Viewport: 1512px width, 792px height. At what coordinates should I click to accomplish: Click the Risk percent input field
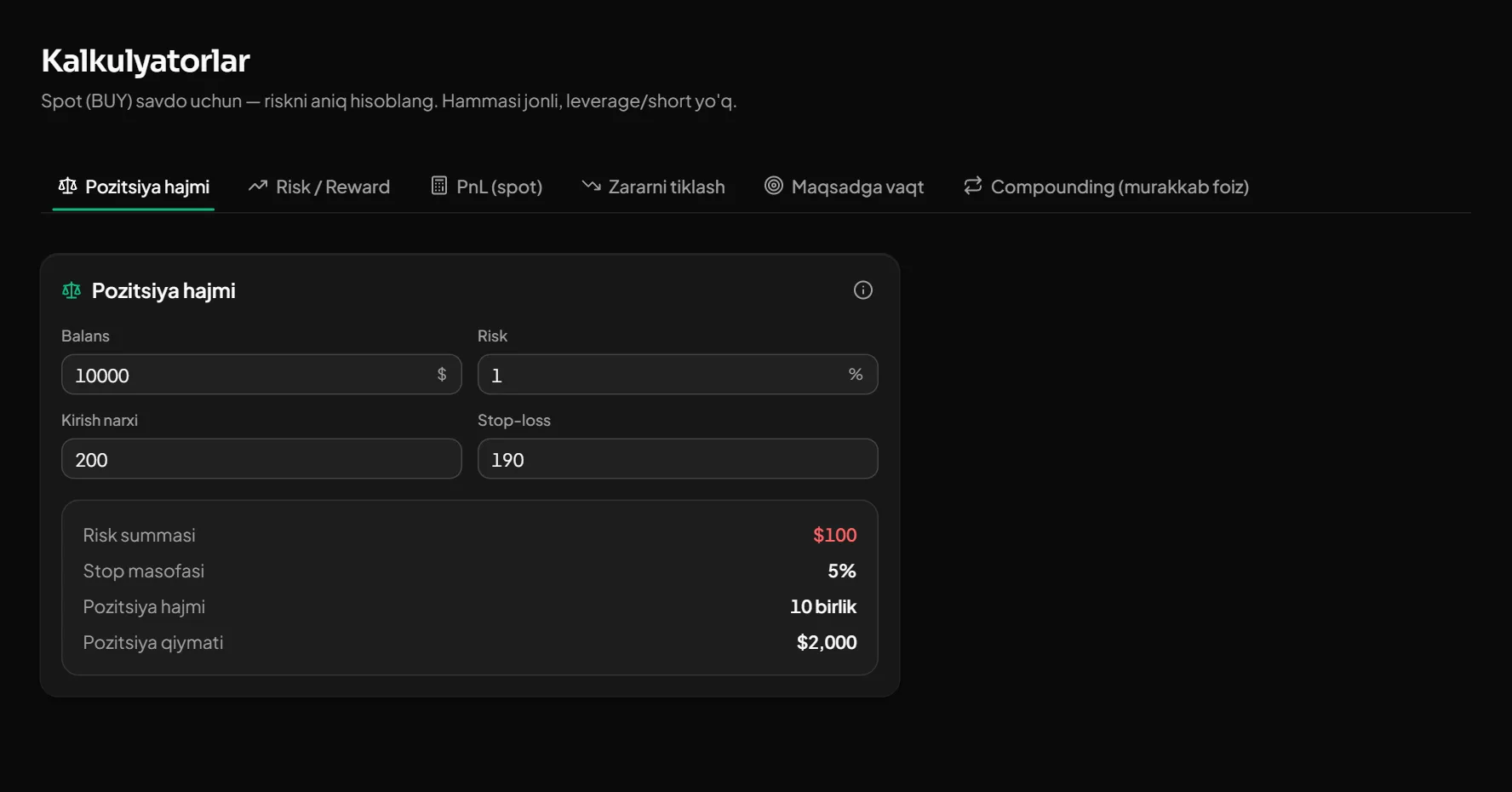click(678, 375)
